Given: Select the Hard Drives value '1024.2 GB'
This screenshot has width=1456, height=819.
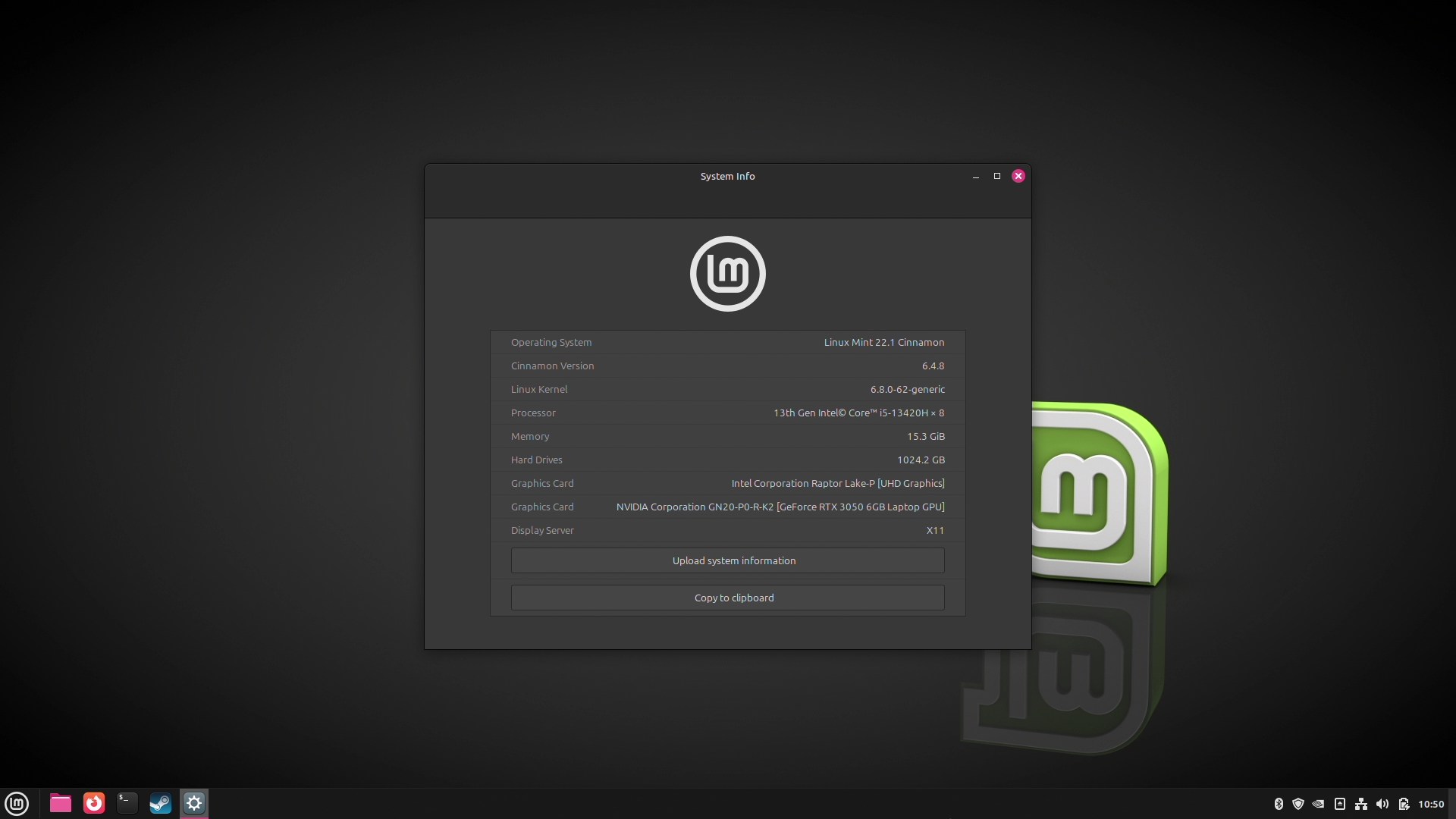Looking at the screenshot, I should (x=921, y=460).
